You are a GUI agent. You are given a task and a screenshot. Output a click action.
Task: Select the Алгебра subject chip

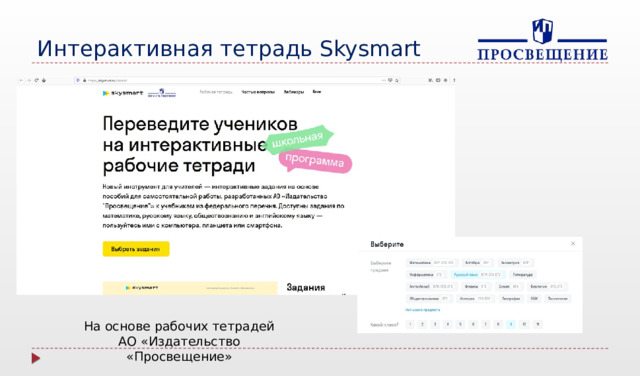click(477, 263)
